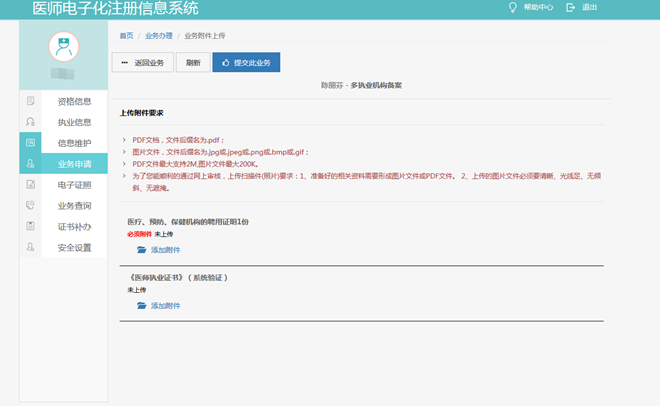Open 业务办理 in the breadcrumb

coord(158,35)
